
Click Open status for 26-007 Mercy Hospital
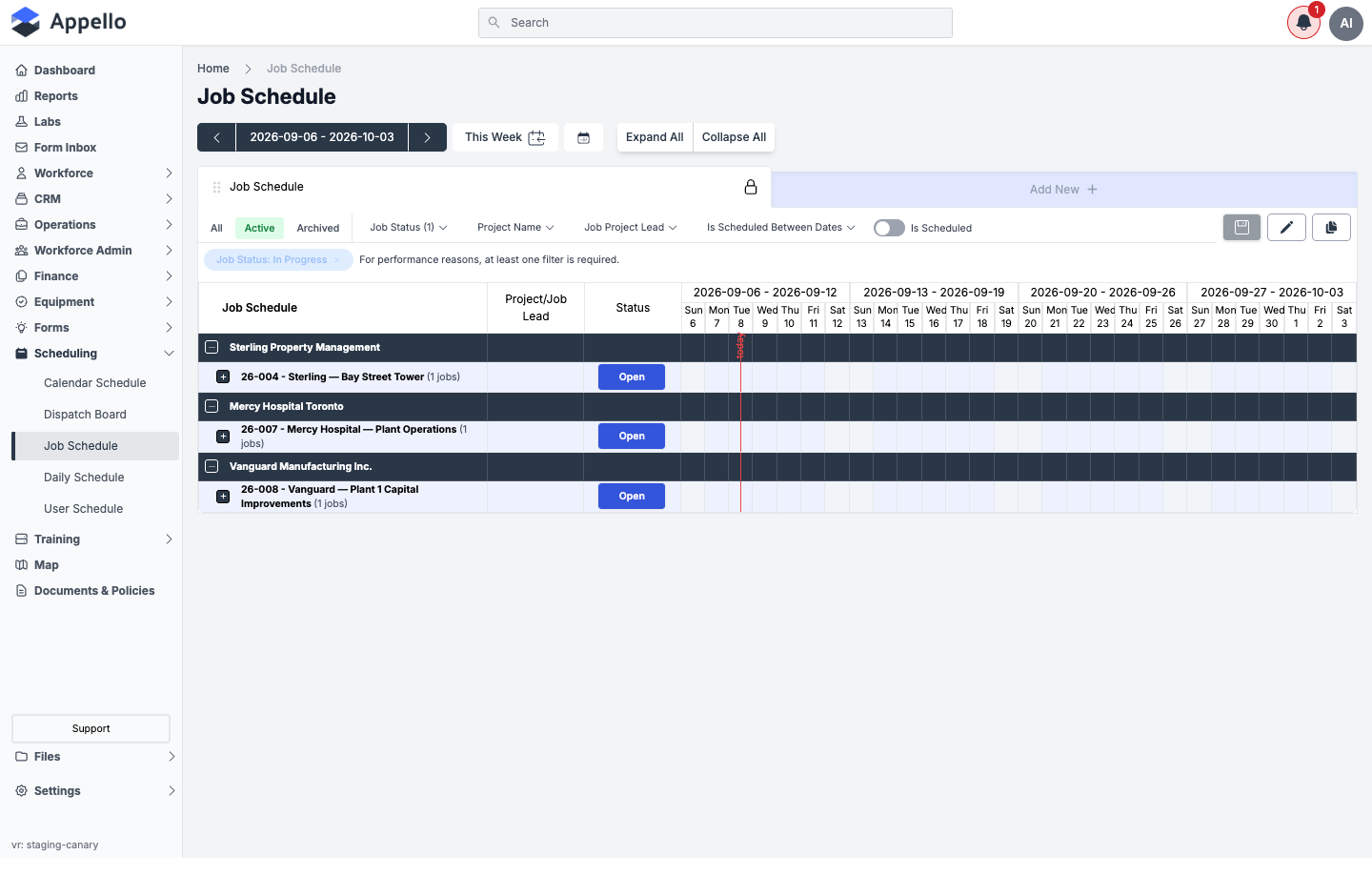pos(632,437)
